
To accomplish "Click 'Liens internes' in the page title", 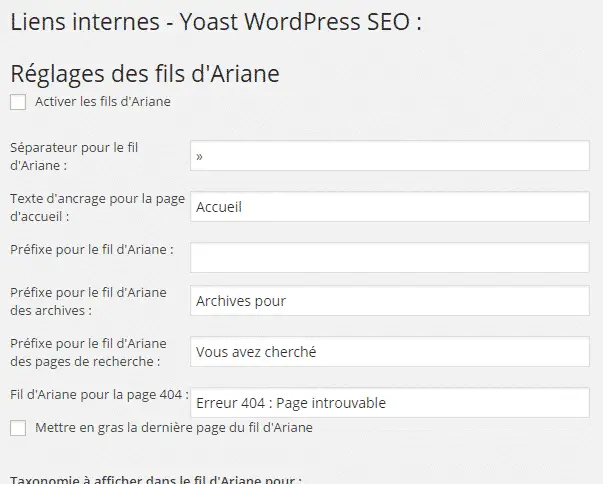I will pos(85,22).
